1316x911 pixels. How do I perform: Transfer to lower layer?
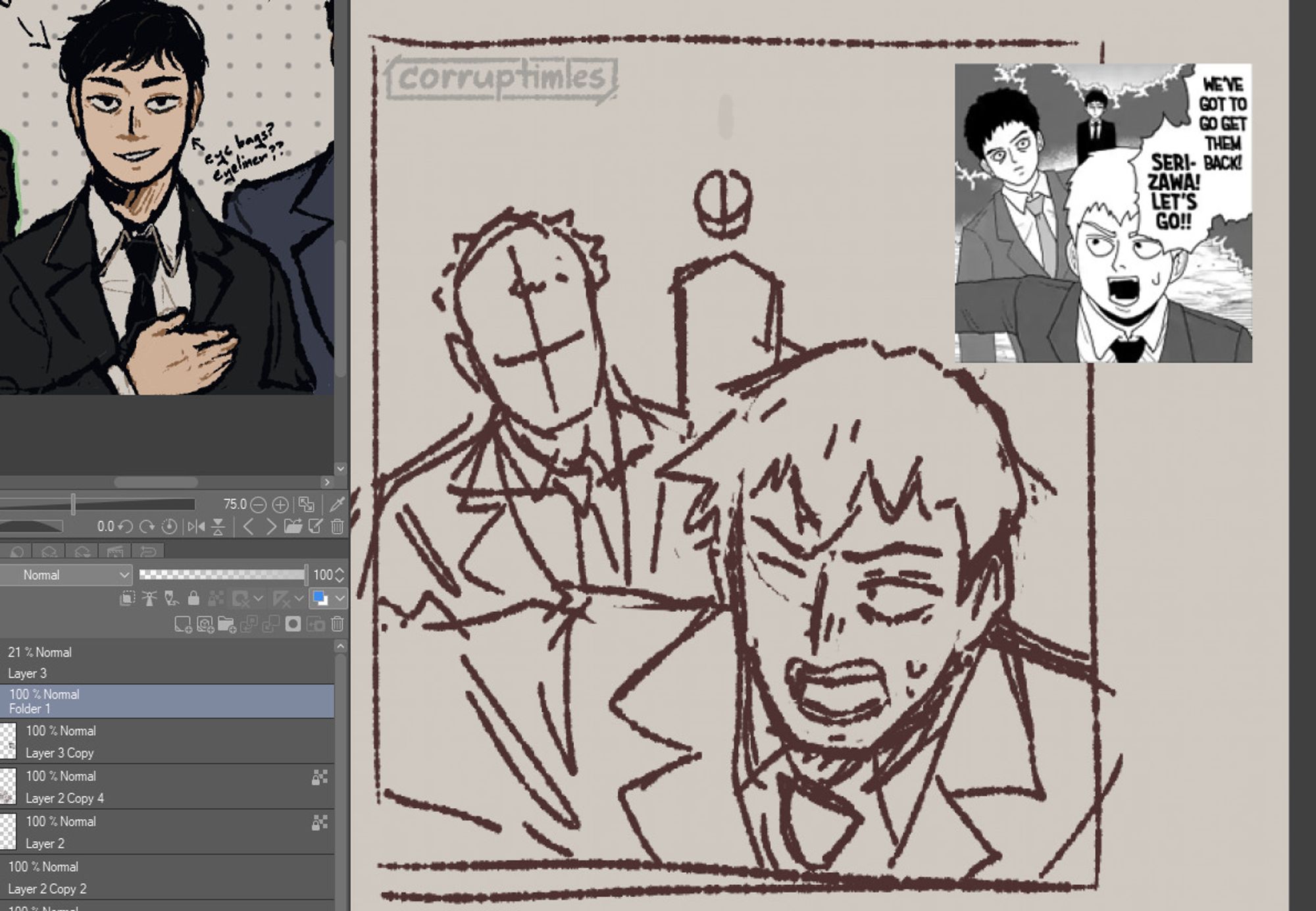point(249,625)
